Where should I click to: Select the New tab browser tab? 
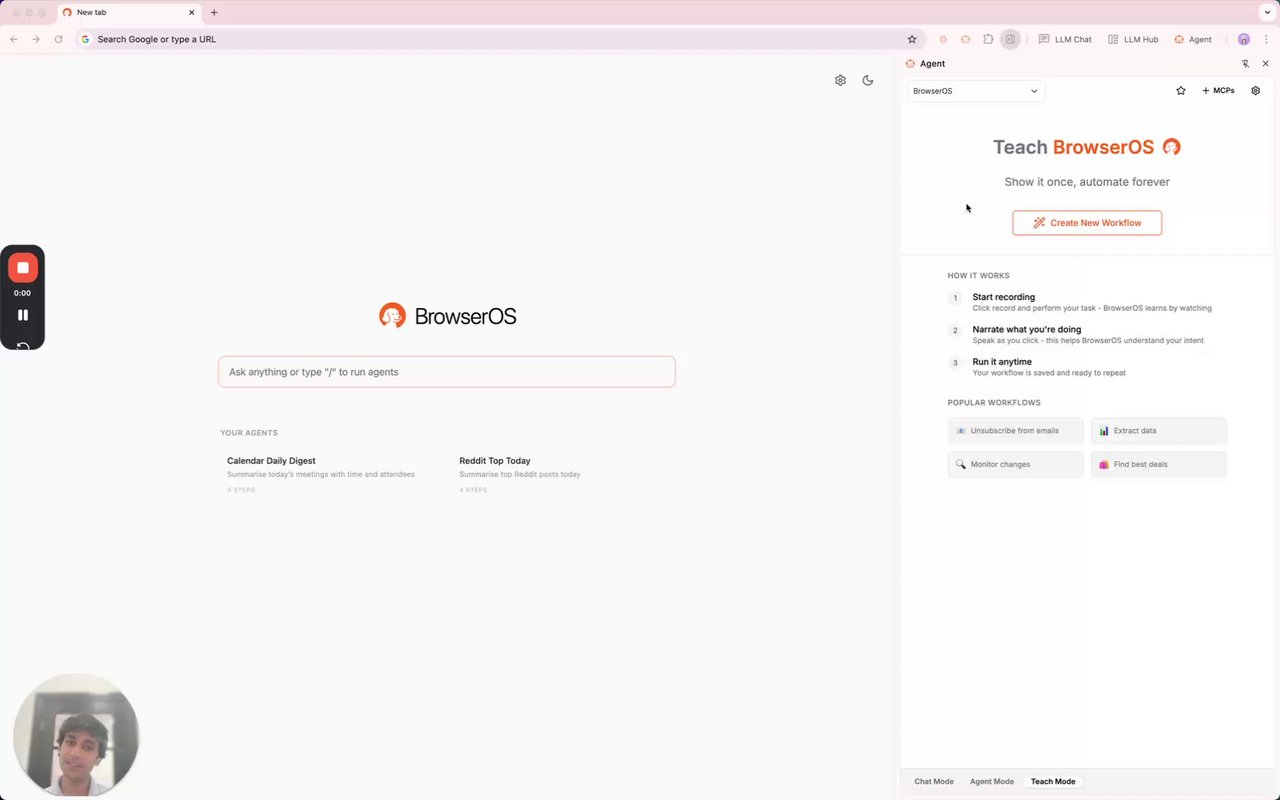pos(129,12)
